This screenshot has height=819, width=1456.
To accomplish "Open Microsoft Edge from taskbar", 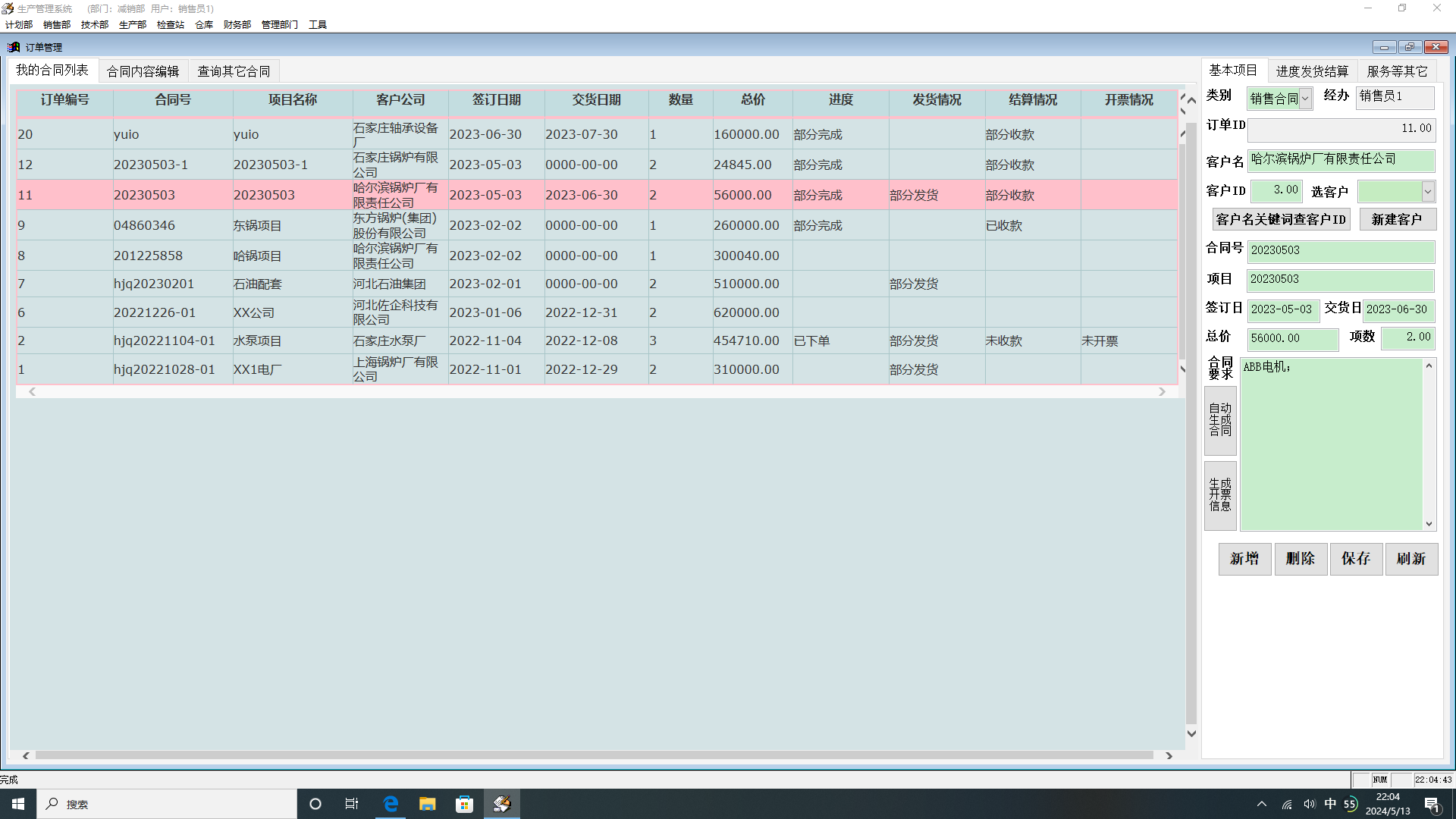I will click(391, 804).
